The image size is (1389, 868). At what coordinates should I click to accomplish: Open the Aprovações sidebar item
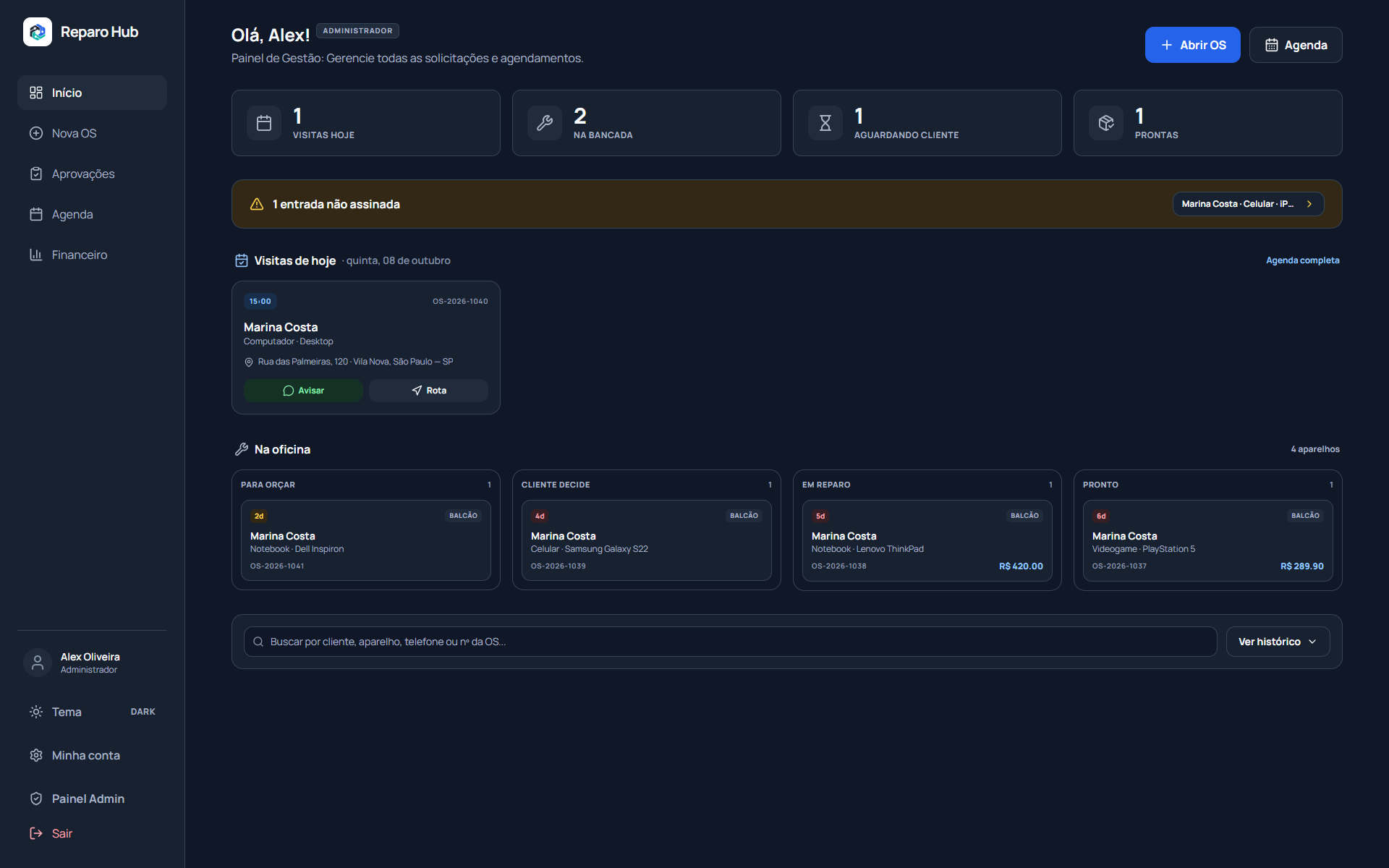(92, 174)
